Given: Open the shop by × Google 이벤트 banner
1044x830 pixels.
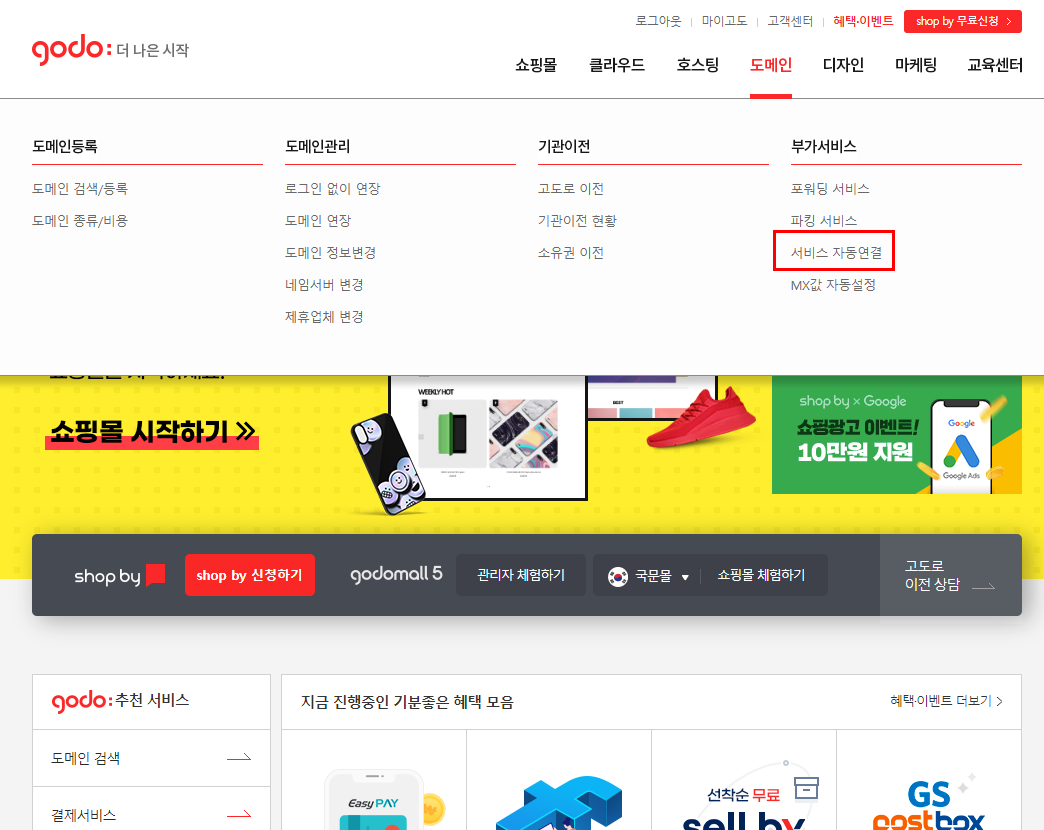Looking at the screenshot, I should [x=896, y=435].
